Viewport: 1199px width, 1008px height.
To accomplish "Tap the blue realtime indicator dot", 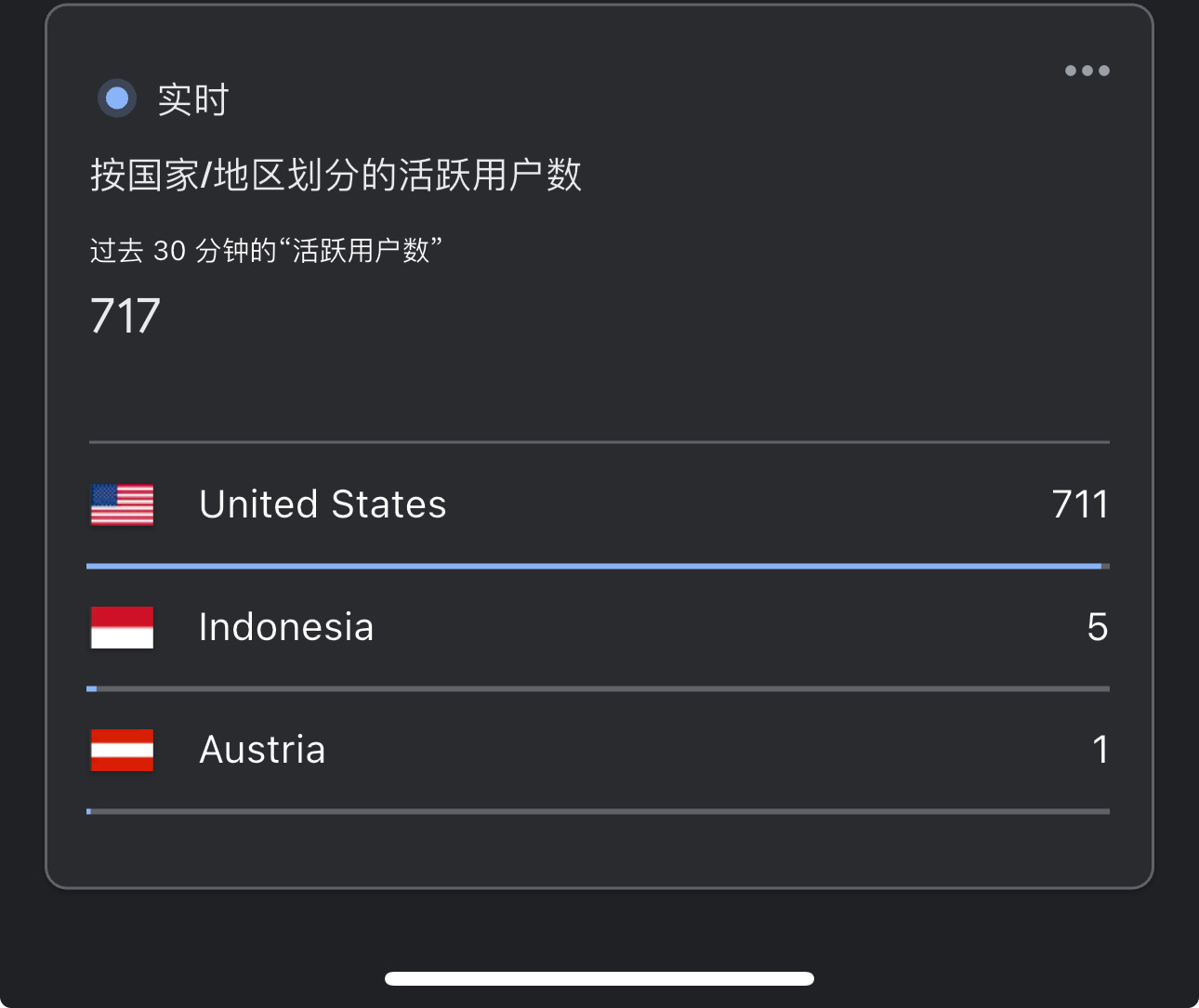I will click(117, 98).
